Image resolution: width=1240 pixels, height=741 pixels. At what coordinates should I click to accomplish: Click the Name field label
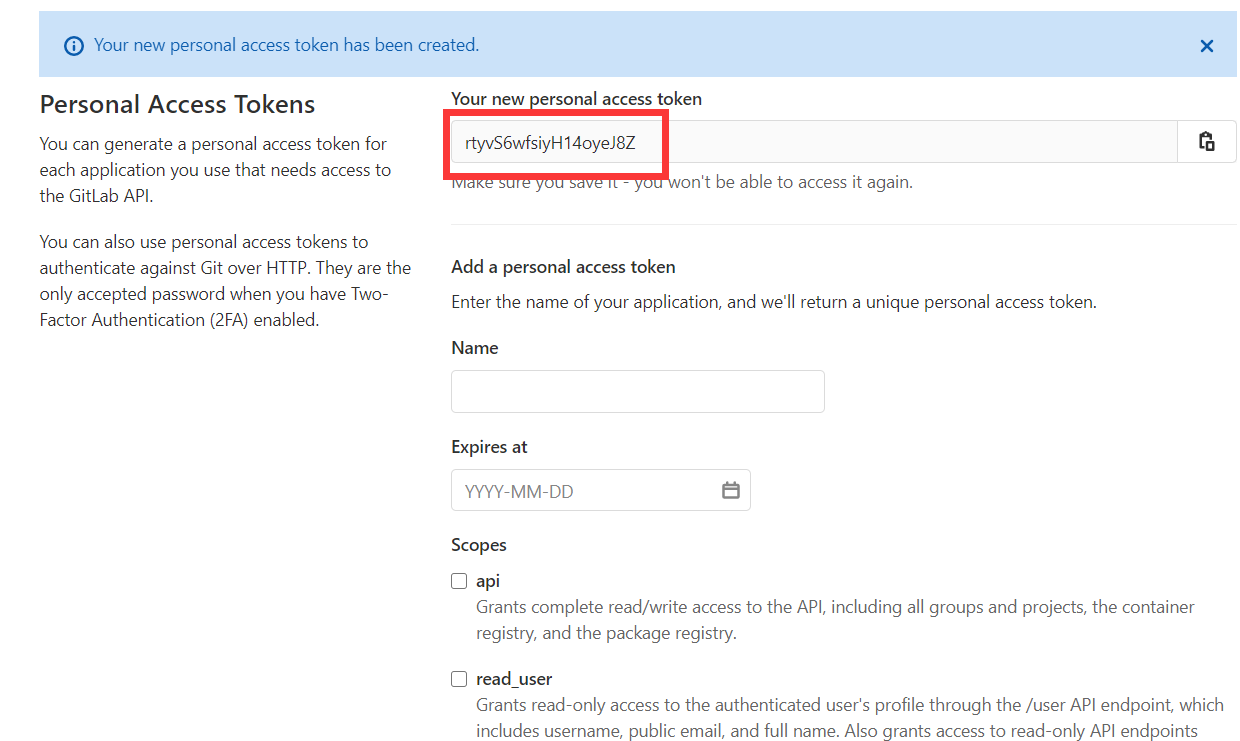click(474, 348)
